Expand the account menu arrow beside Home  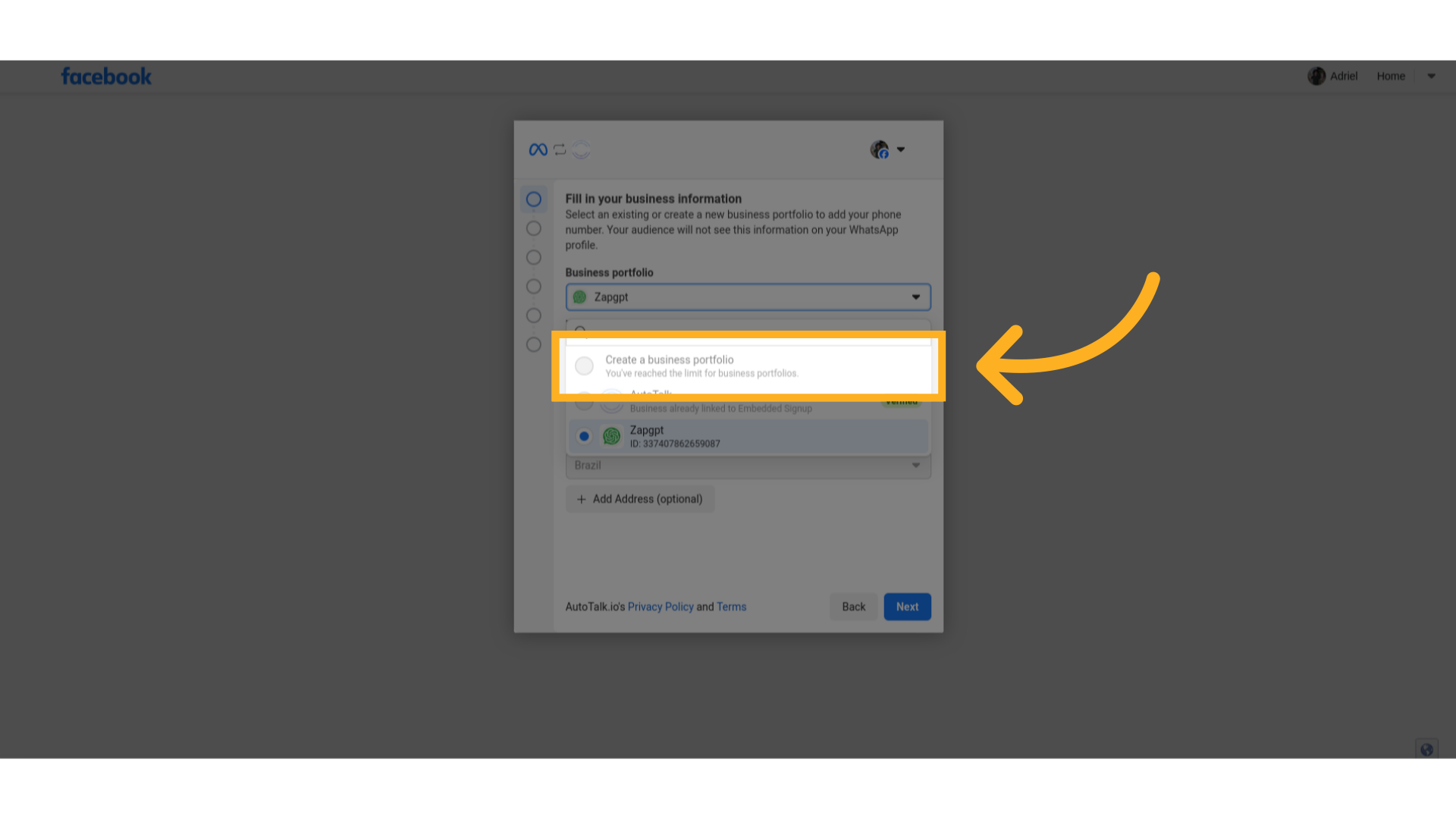pyautogui.click(x=1431, y=76)
